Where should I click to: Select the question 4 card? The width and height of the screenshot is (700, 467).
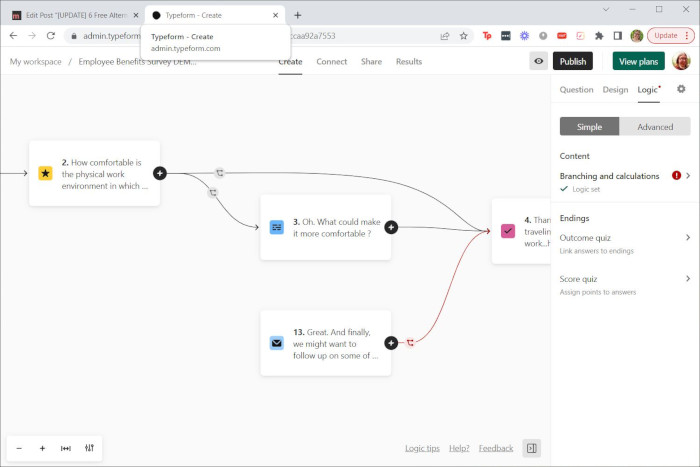click(x=521, y=231)
